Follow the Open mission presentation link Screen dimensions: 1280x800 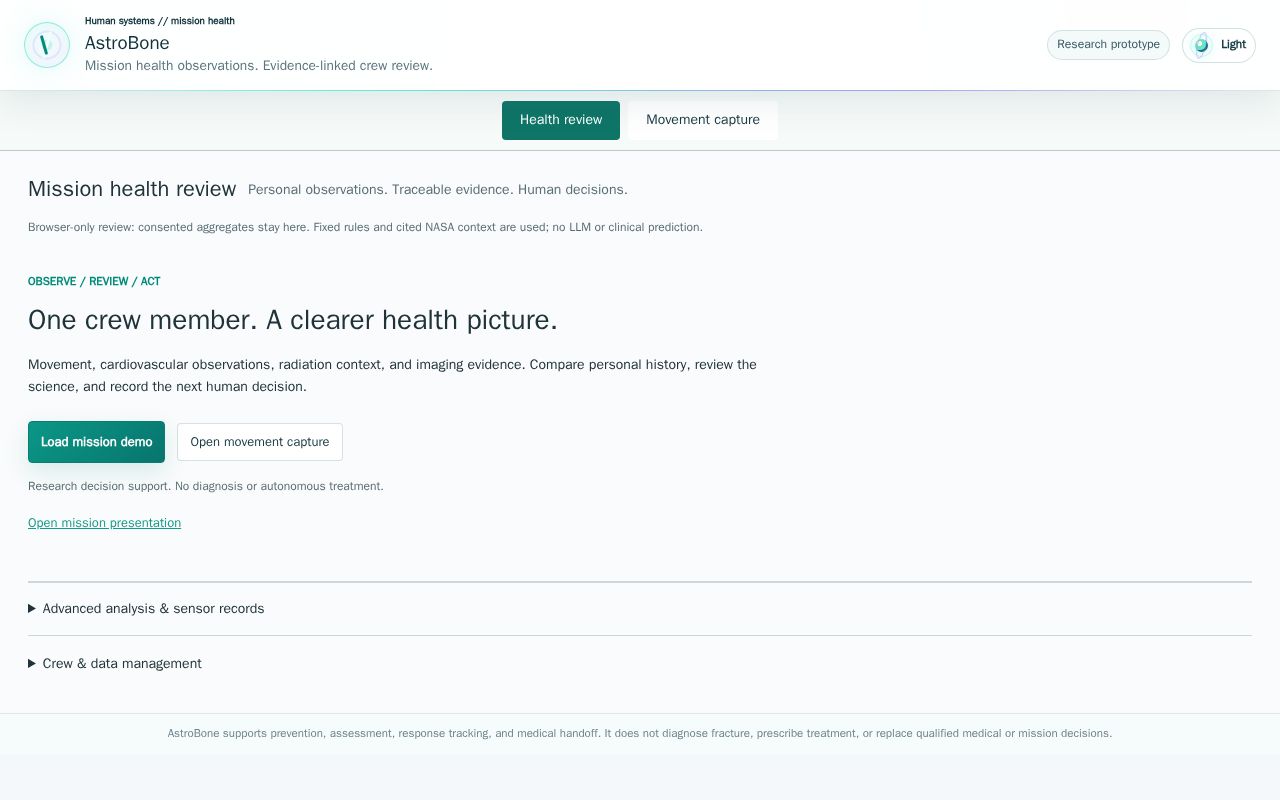(x=104, y=523)
